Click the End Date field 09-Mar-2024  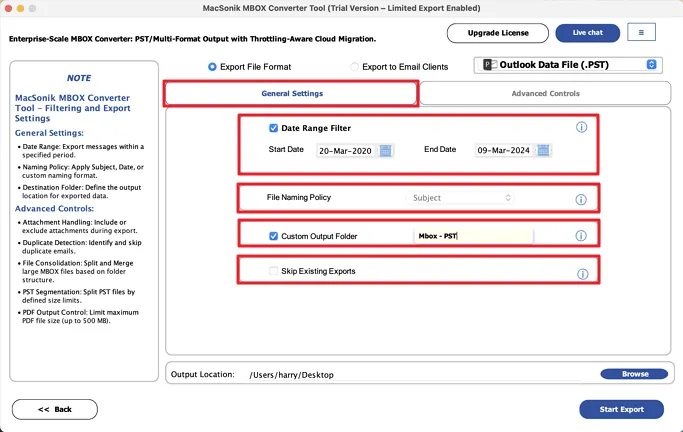504,150
